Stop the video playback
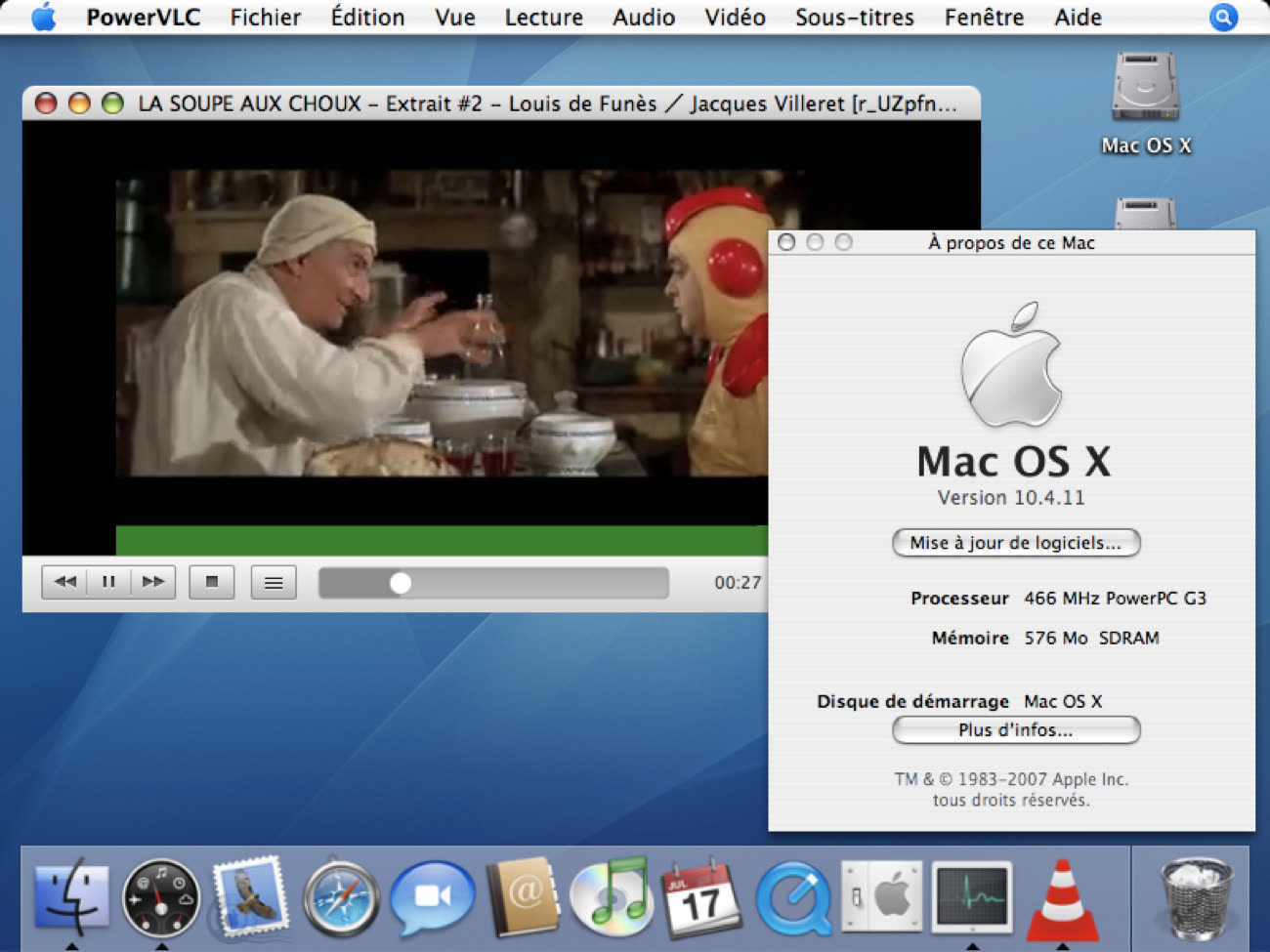Viewport: 1270px width, 952px height. pos(212,582)
